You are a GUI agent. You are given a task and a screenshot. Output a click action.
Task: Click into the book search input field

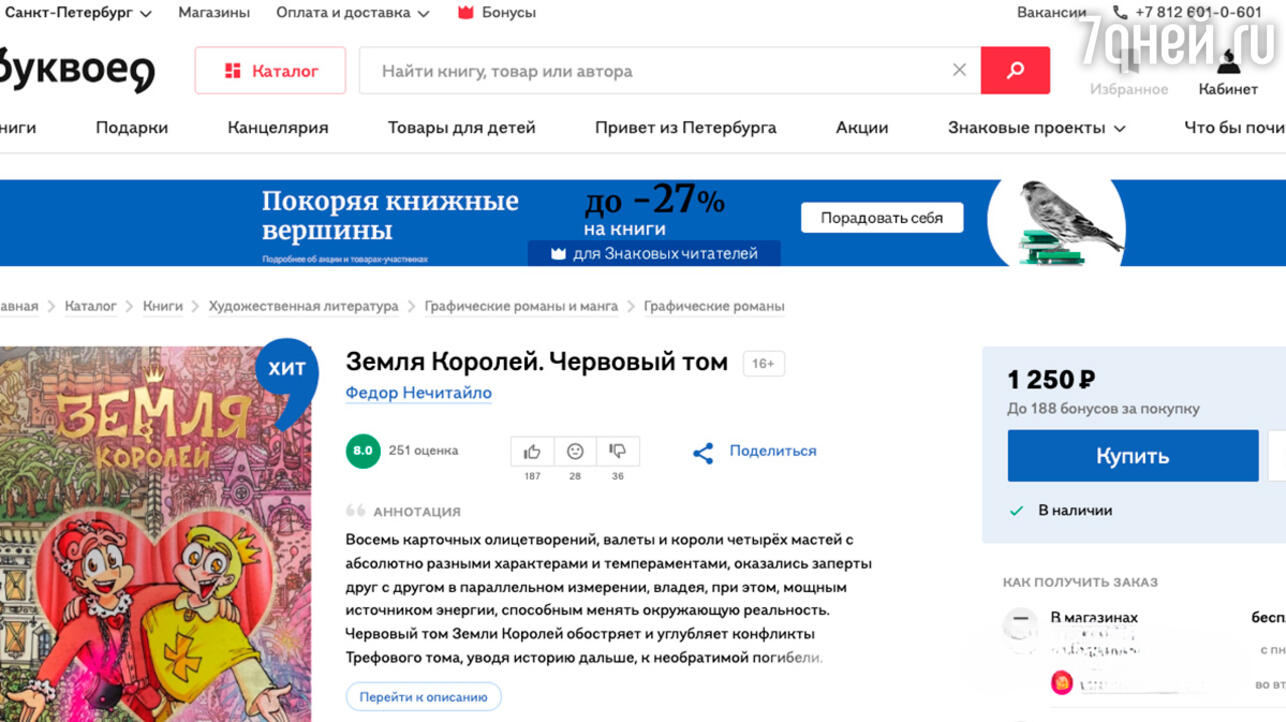tap(650, 71)
